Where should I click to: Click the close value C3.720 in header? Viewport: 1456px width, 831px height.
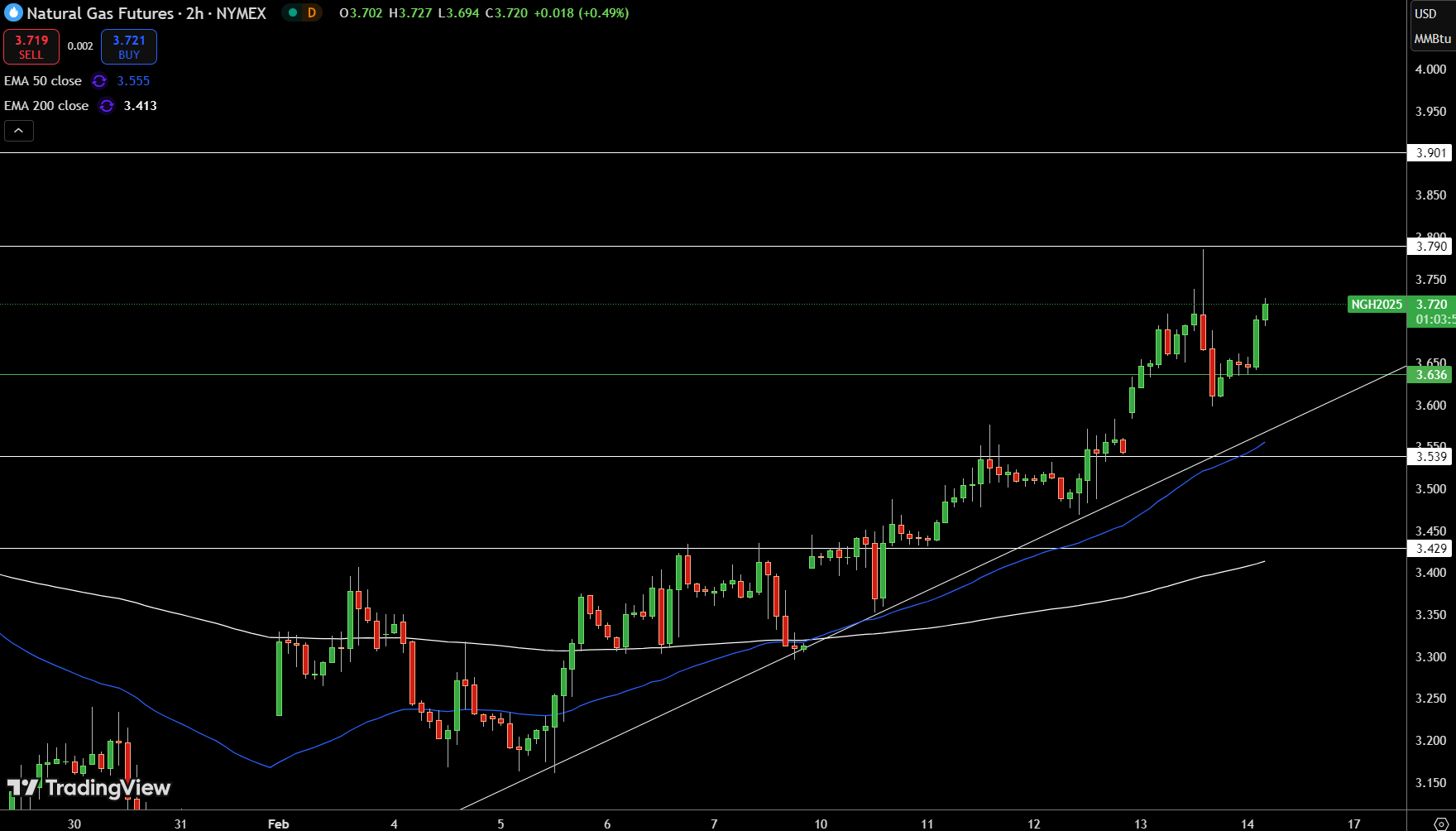pos(506,13)
